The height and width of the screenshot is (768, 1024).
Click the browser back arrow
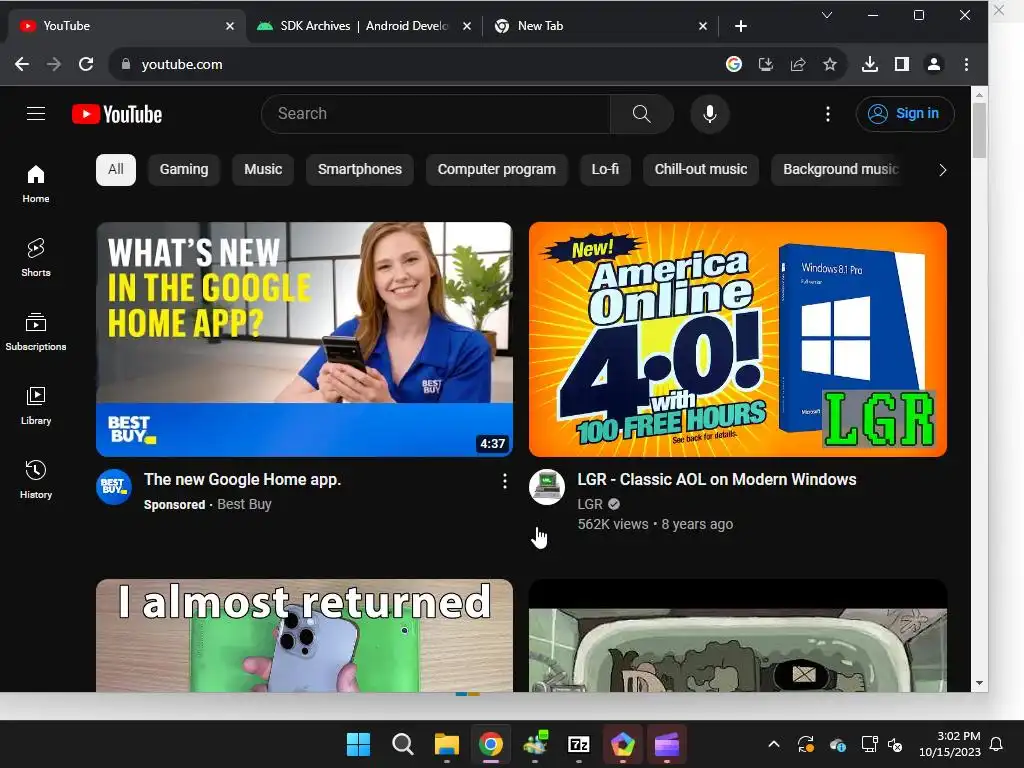[22, 64]
